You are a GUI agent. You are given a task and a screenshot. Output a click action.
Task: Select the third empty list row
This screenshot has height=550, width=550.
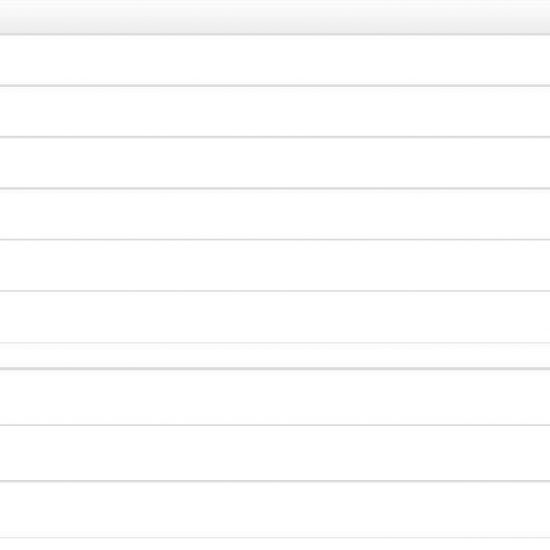[275, 163]
